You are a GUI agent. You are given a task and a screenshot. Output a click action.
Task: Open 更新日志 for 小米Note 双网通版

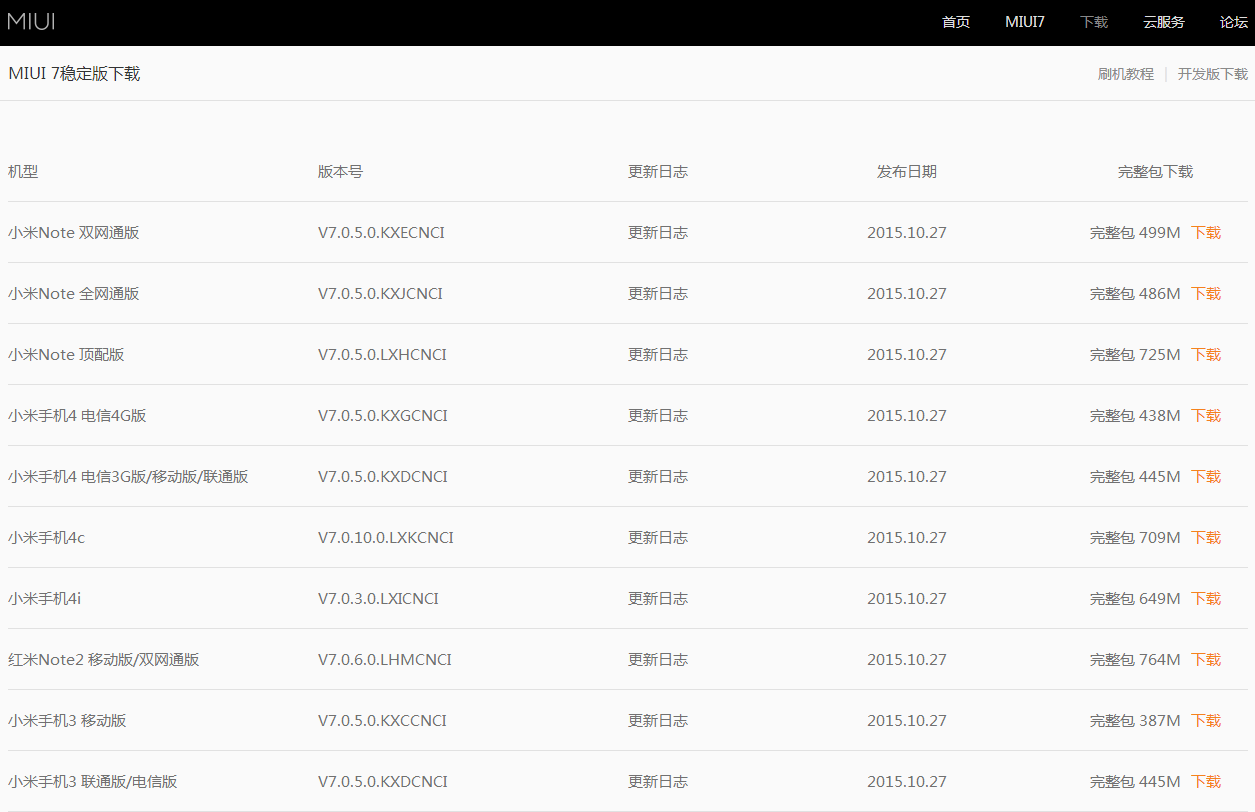click(x=658, y=233)
